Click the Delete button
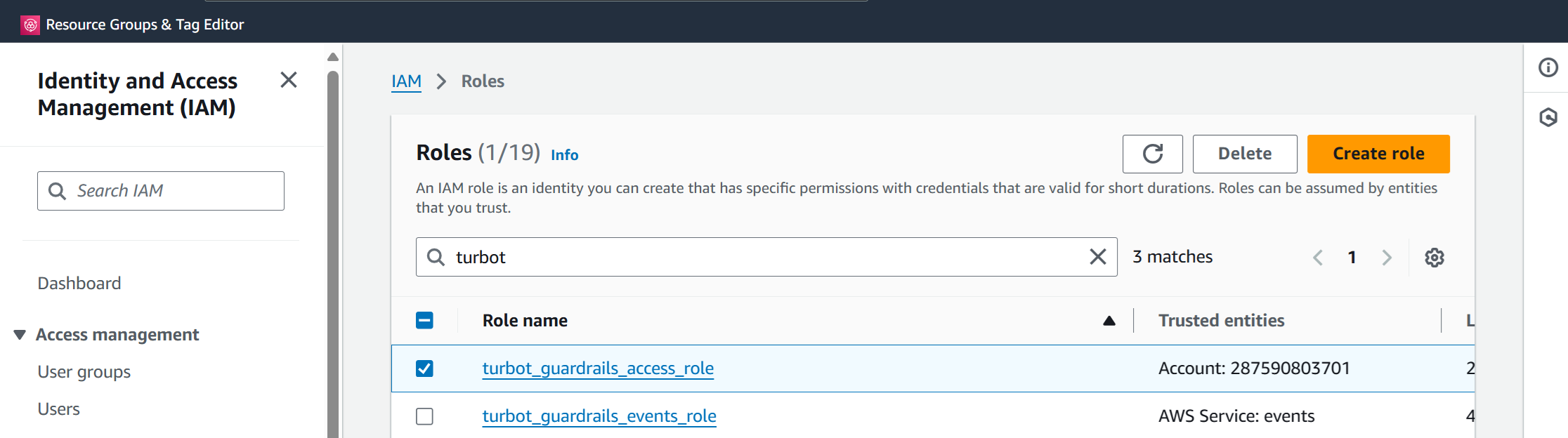The image size is (1568, 438). click(x=1245, y=154)
